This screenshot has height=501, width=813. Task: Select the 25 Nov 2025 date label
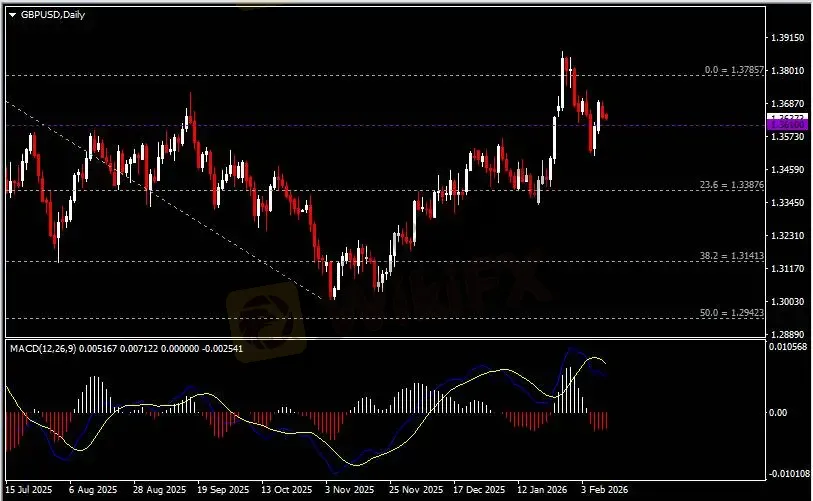click(x=416, y=490)
